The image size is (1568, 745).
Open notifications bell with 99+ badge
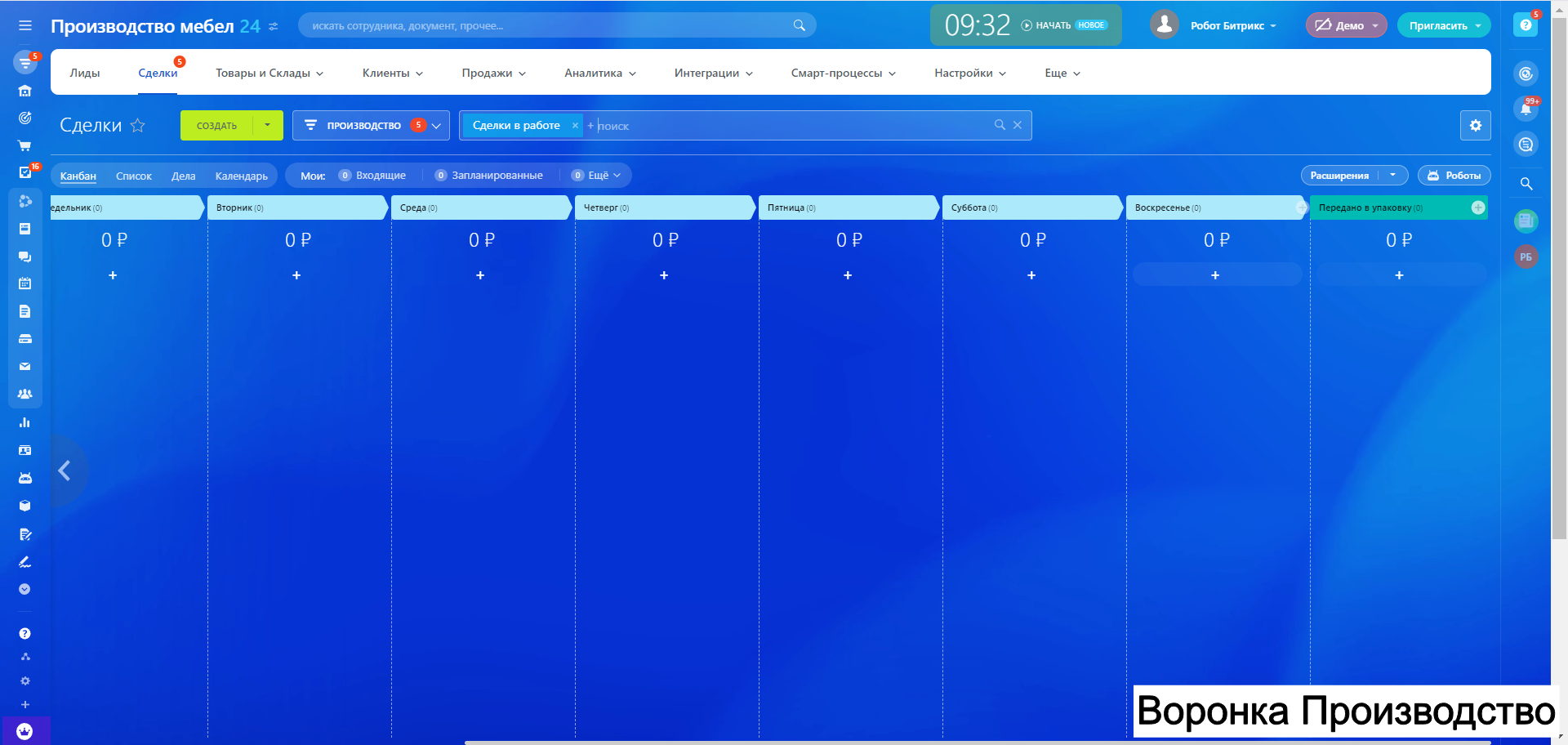click(x=1526, y=109)
